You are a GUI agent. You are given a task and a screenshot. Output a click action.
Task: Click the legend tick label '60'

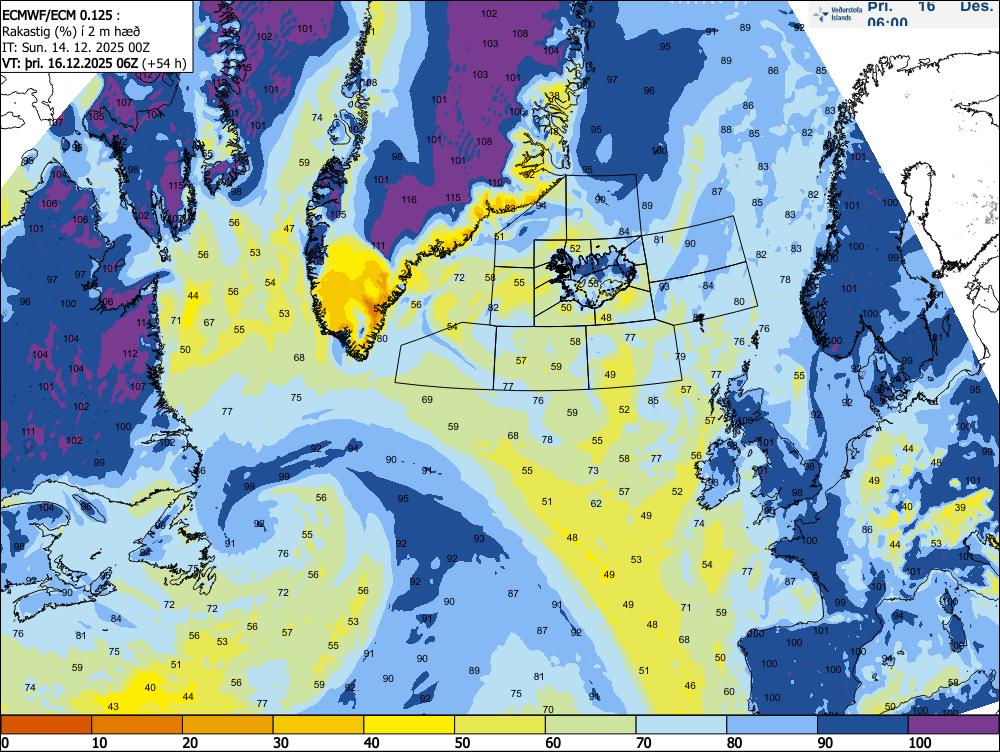click(552, 742)
